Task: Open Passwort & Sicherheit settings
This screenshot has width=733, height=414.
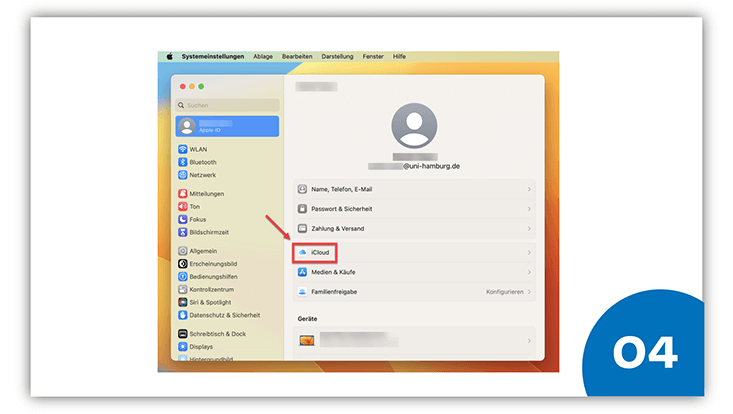Action: 414,209
